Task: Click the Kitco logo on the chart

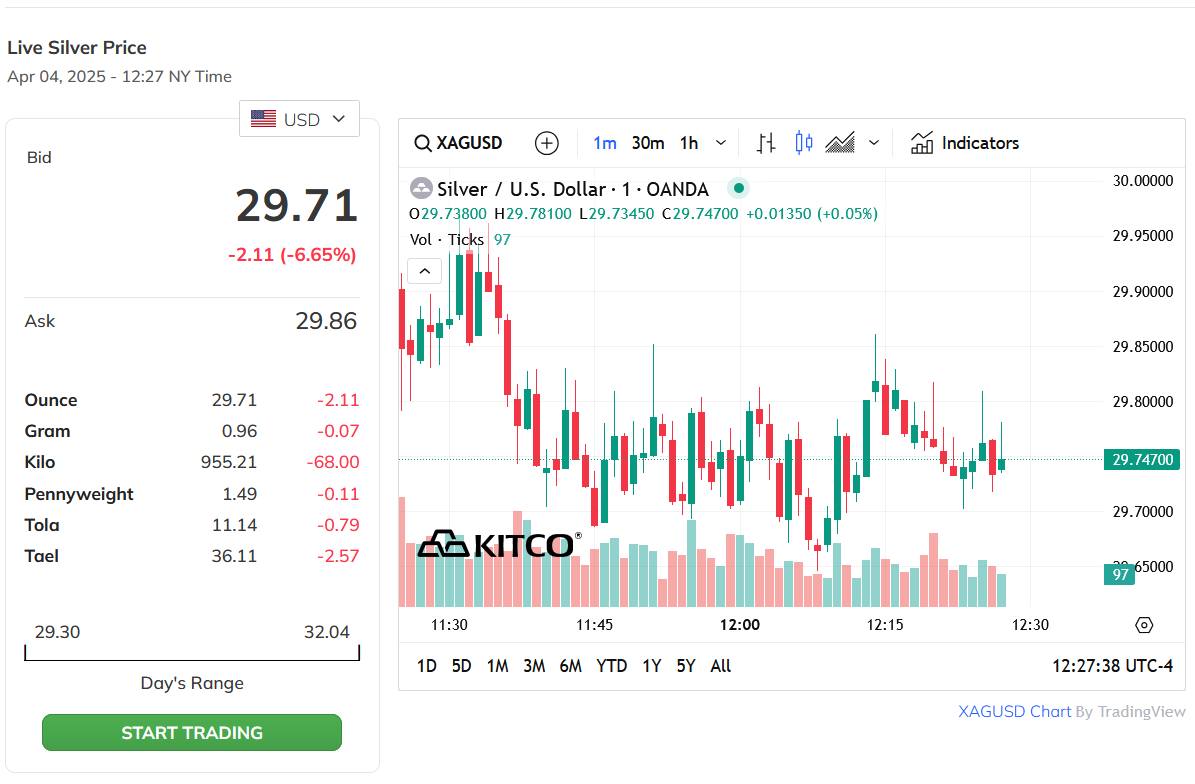Action: click(498, 544)
